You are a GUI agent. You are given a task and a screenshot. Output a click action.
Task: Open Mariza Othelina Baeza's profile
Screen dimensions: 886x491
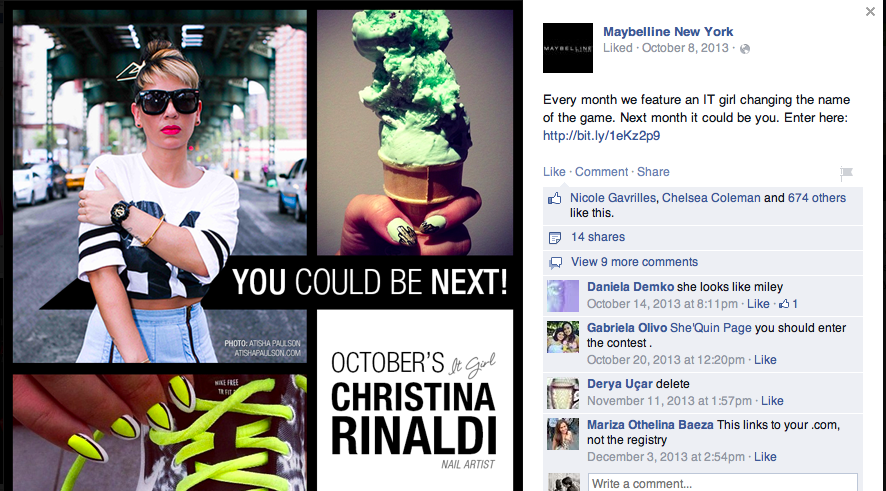650,425
